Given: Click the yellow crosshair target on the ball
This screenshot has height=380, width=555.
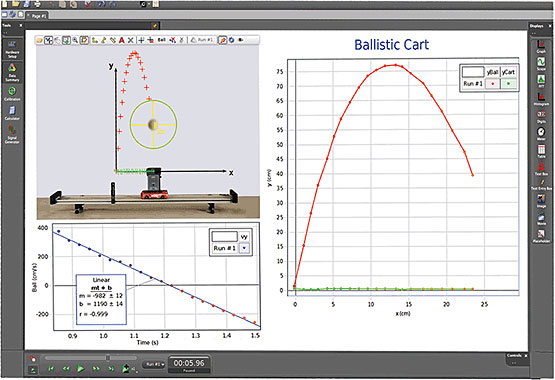Looking at the screenshot, I should click(x=153, y=125).
